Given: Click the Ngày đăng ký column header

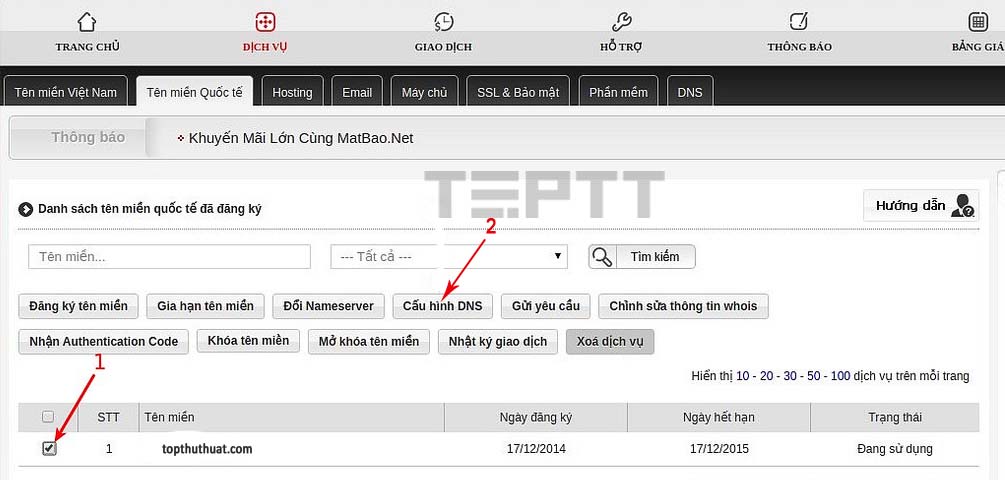Looking at the screenshot, I should pyautogui.click(x=536, y=417).
